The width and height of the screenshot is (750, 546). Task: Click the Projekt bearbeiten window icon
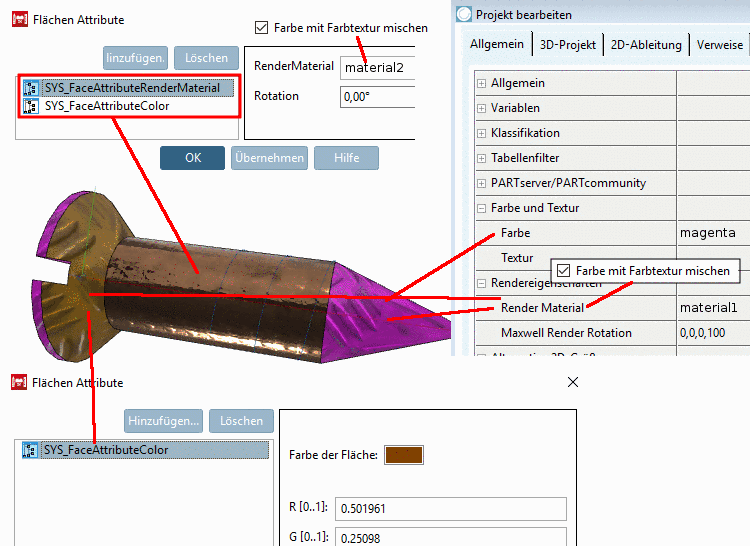coord(463,14)
